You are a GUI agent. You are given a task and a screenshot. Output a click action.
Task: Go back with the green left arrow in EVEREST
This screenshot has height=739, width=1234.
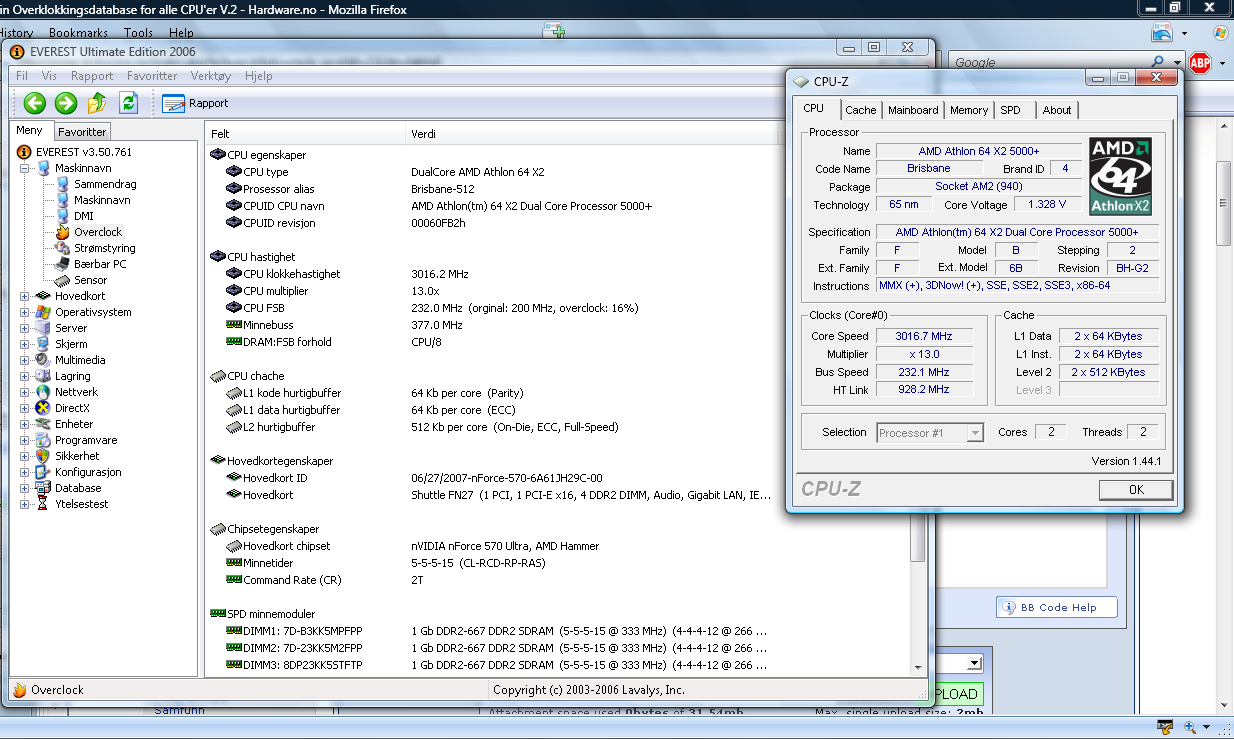(x=35, y=102)
